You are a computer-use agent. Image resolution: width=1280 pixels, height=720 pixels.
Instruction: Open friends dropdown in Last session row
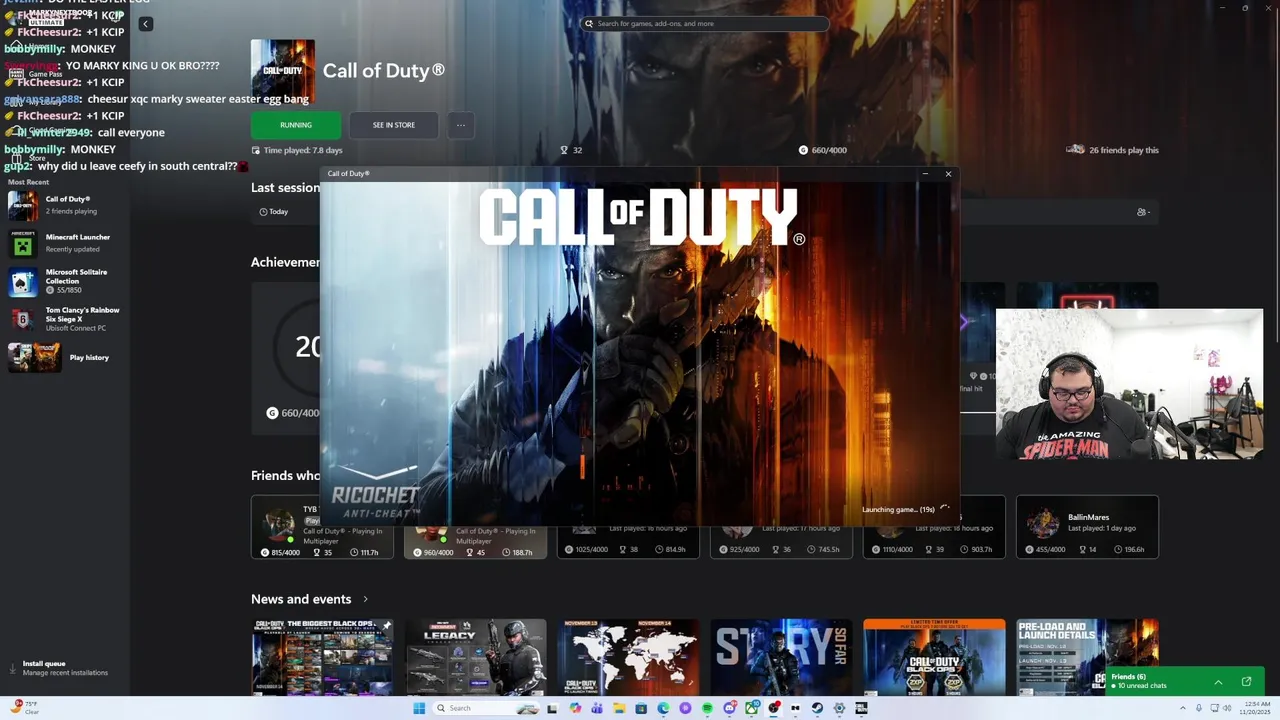[1143, 212]
